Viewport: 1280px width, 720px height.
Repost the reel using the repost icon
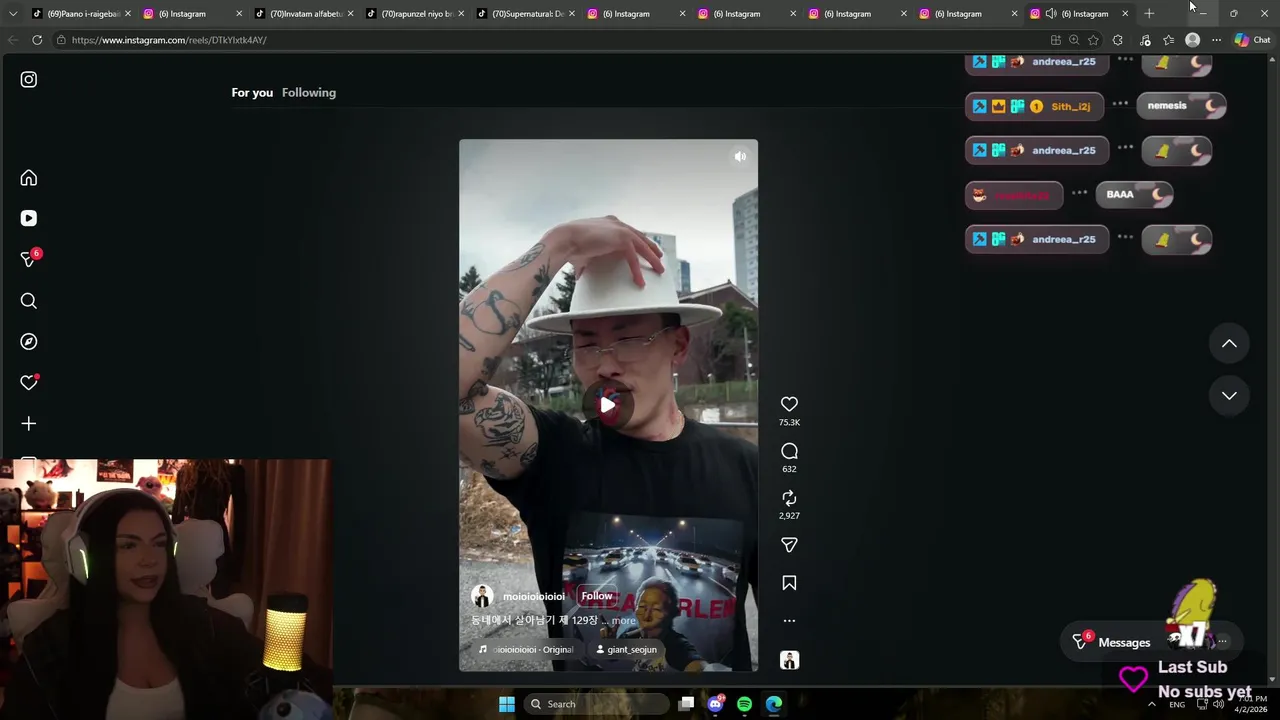[789, 498]
